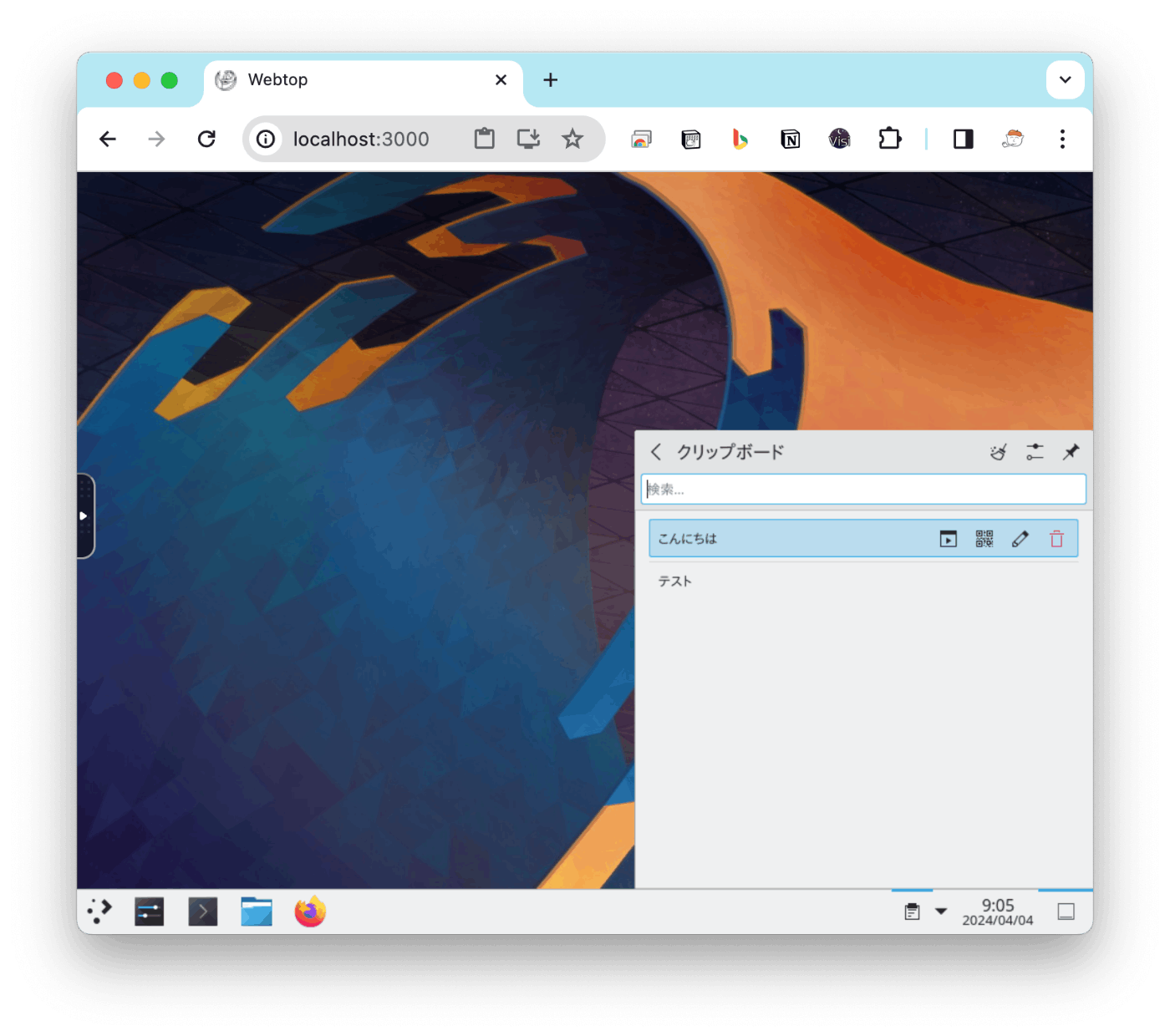Open the Chrome profile avatar
Viewport: 1170px width, 1036px height.
point(1013,140)
